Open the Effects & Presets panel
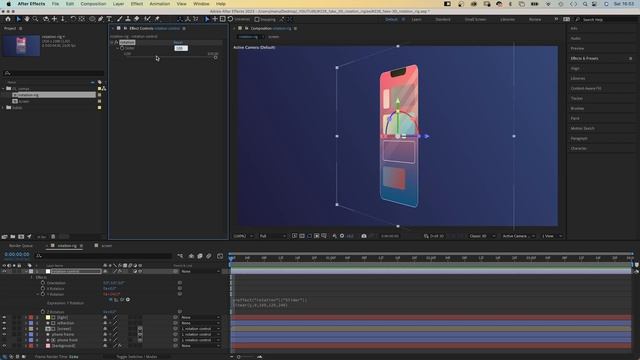The height and width of the screenshot is (360, 640). [x=584, y=58]
